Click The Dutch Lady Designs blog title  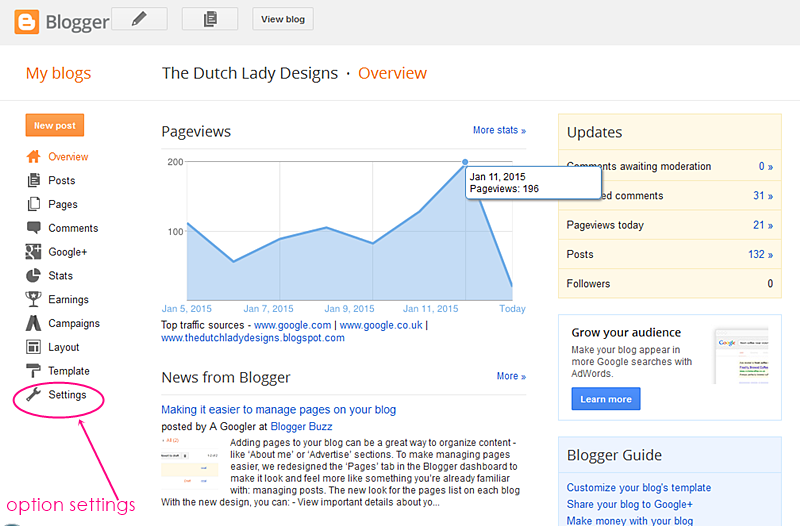click(x=250, y=73)
